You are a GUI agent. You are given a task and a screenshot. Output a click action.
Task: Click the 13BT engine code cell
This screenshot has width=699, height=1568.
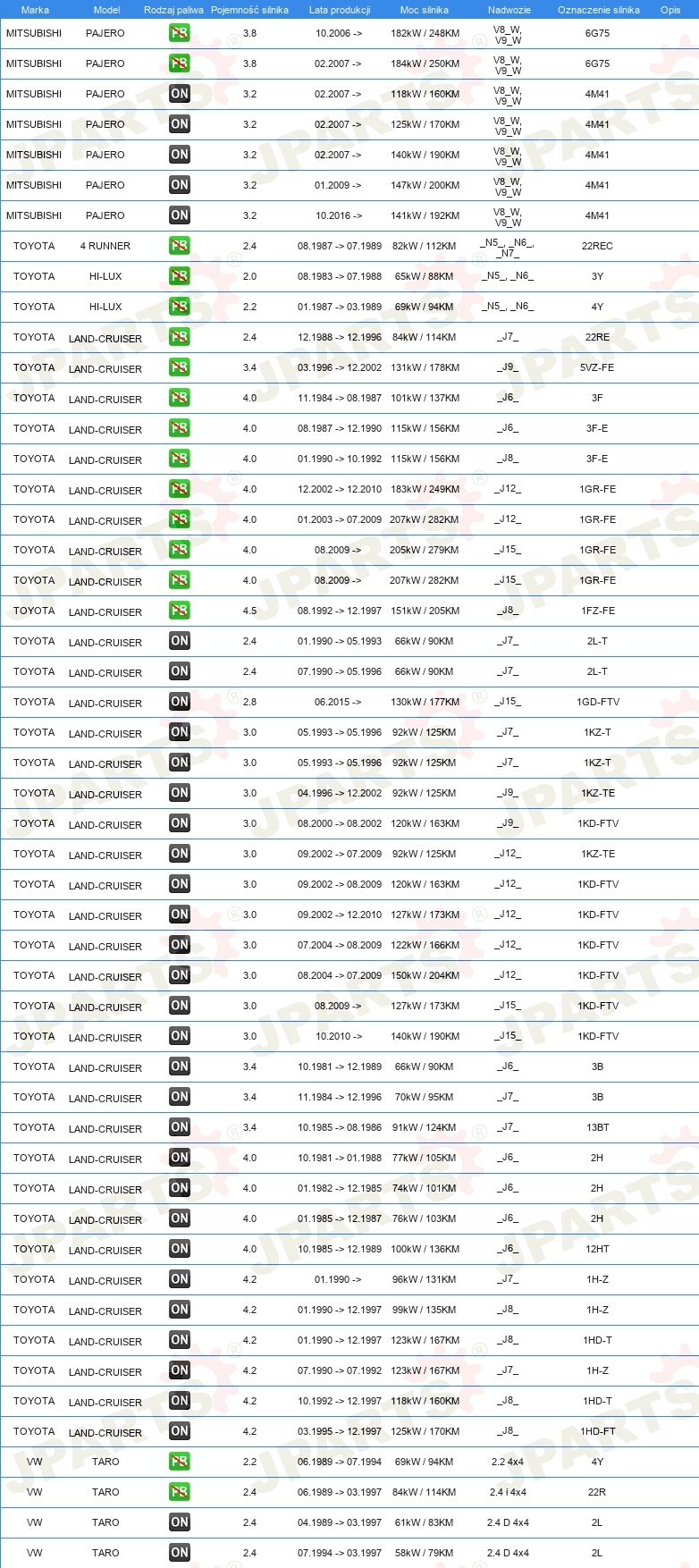[x=597, y=1127]
